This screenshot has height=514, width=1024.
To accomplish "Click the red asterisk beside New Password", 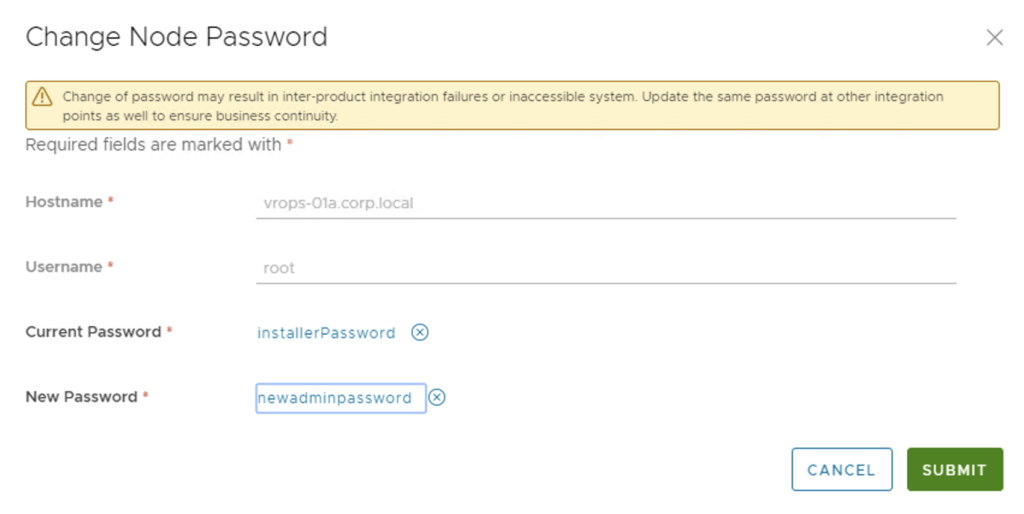I will coord(146,397).
